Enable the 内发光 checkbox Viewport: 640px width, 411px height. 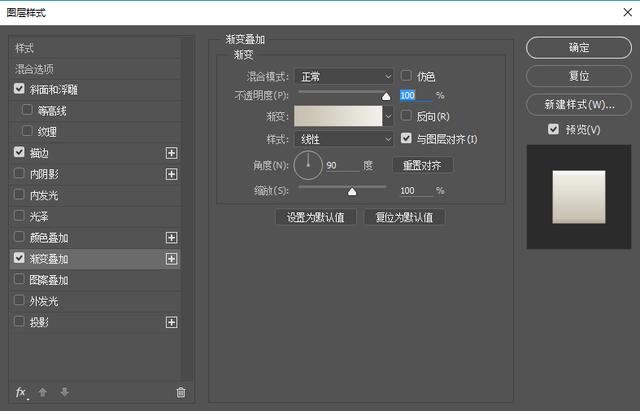[19, 194]
